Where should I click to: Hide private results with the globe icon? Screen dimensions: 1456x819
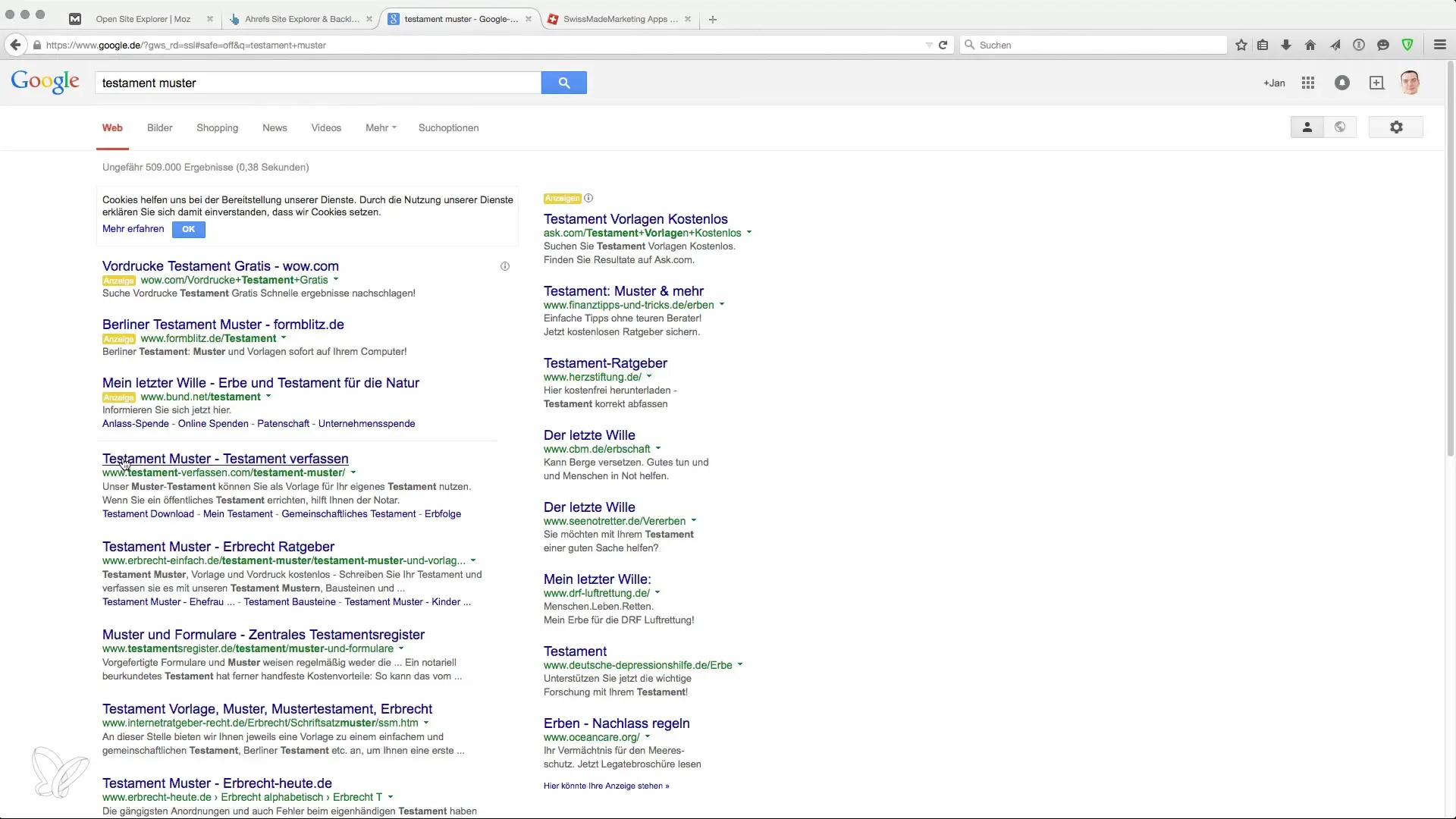coord(1340,127)
